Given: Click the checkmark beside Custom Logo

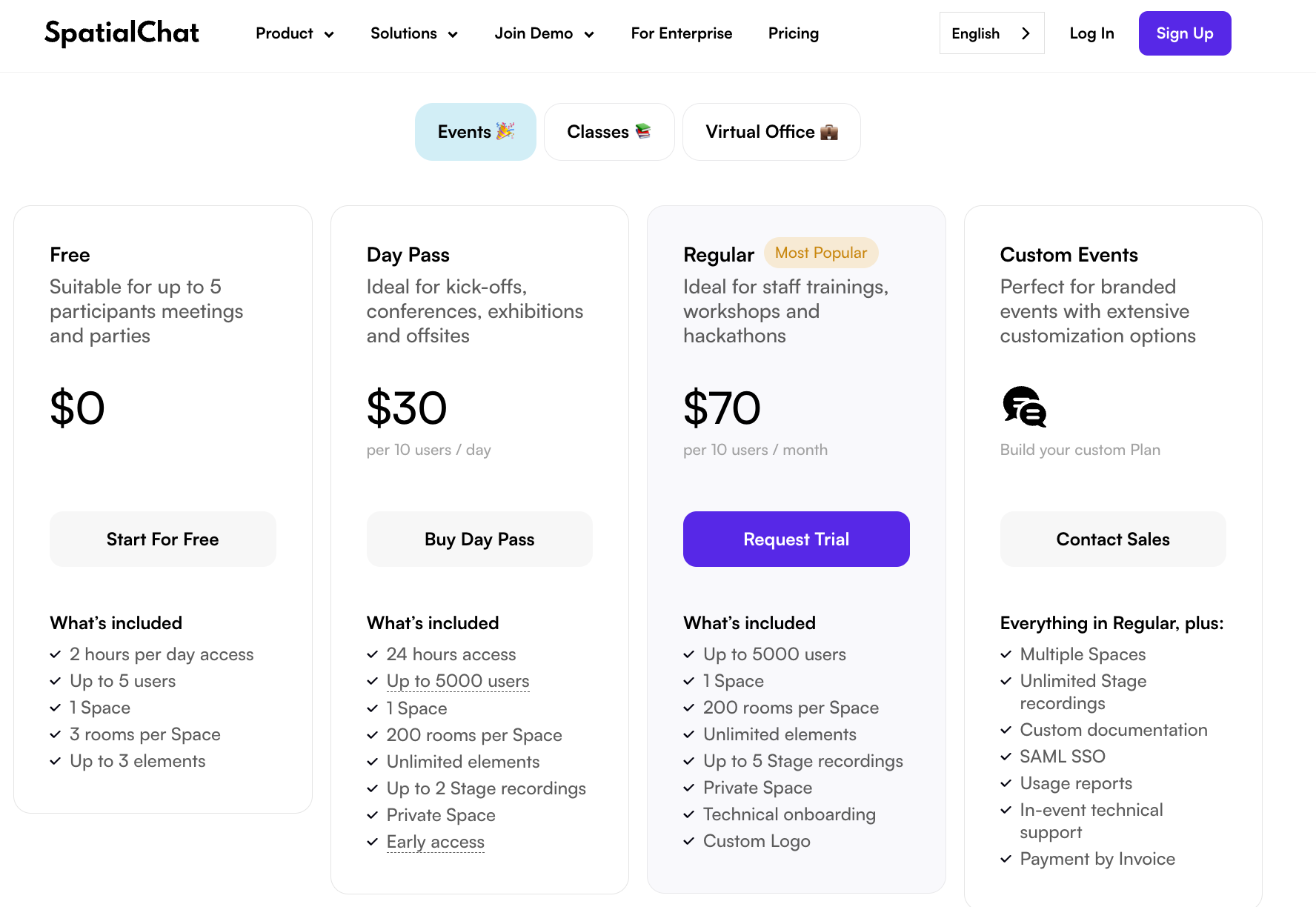Looking at the screenshot, I should point(689,841).
